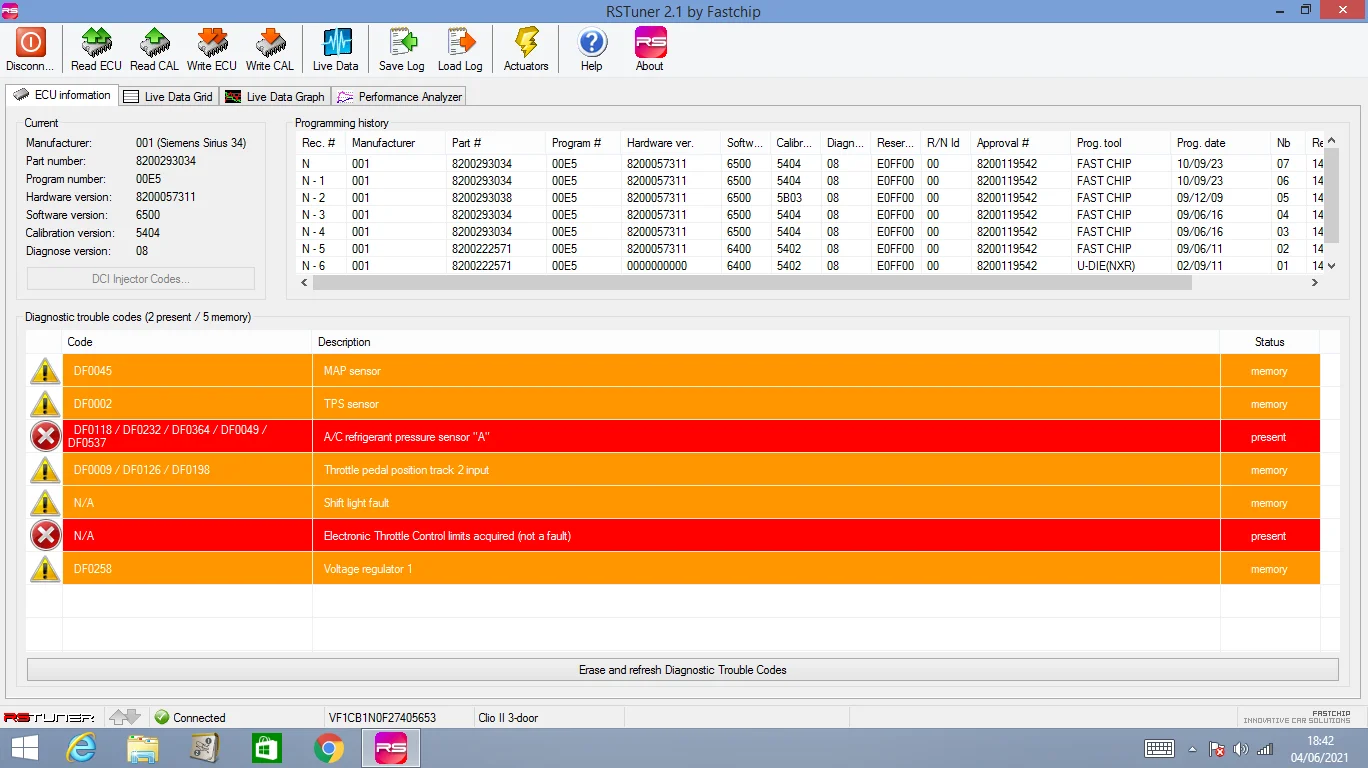Open File Explorer from the taskbar
Image resolution: width=1368 pixels, height=768 pixels.
click(143, 748)
